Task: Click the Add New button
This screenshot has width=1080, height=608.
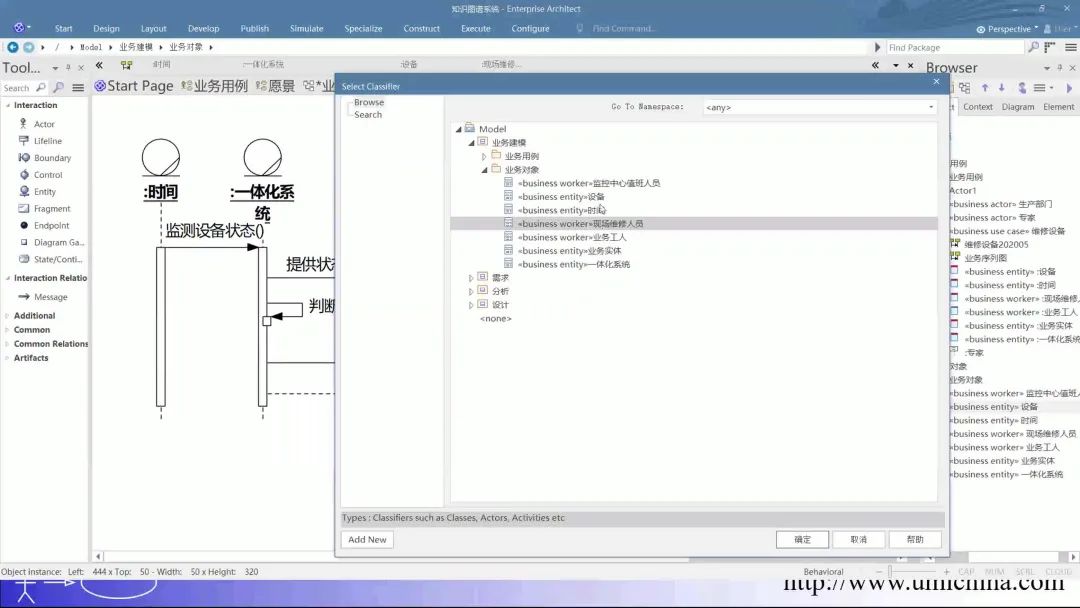Action: (x=367, y=539)
